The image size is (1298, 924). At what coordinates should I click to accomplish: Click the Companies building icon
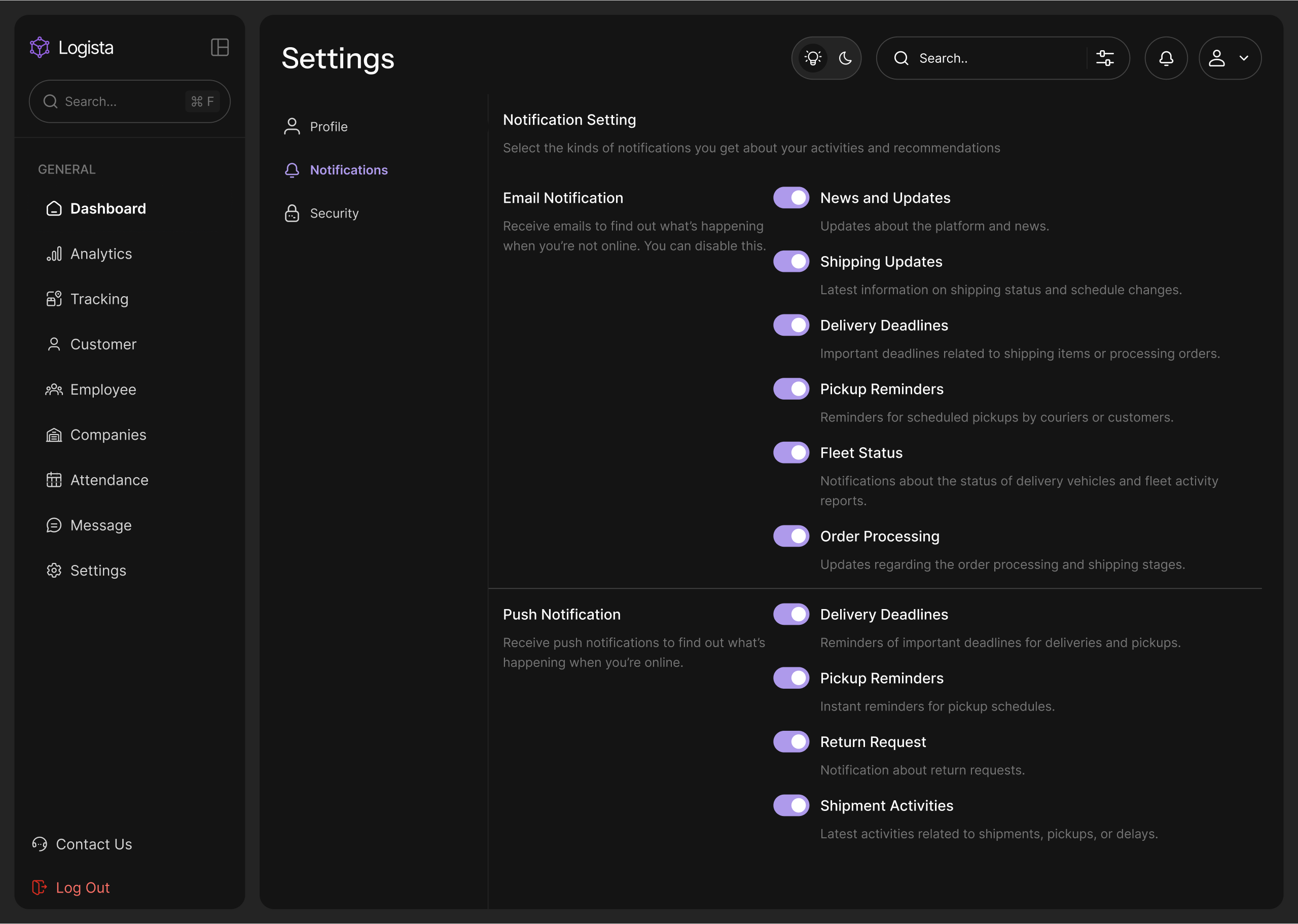pos(54,435)
